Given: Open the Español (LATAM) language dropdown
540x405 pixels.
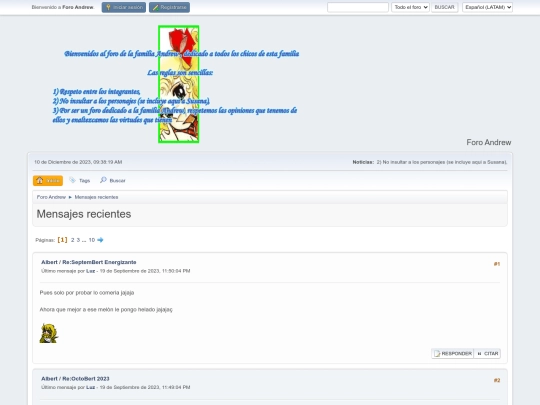Looking at the screenshot, I should [x=487, y=7].
